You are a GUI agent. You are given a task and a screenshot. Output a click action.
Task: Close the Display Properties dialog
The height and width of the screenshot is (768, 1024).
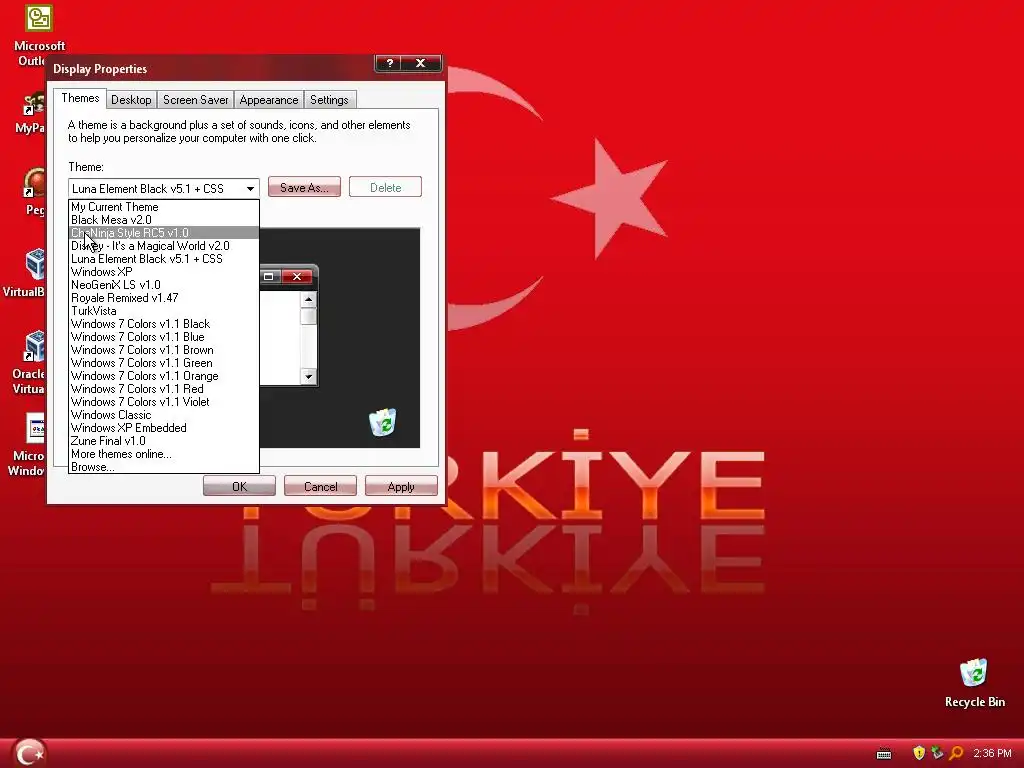421,63
